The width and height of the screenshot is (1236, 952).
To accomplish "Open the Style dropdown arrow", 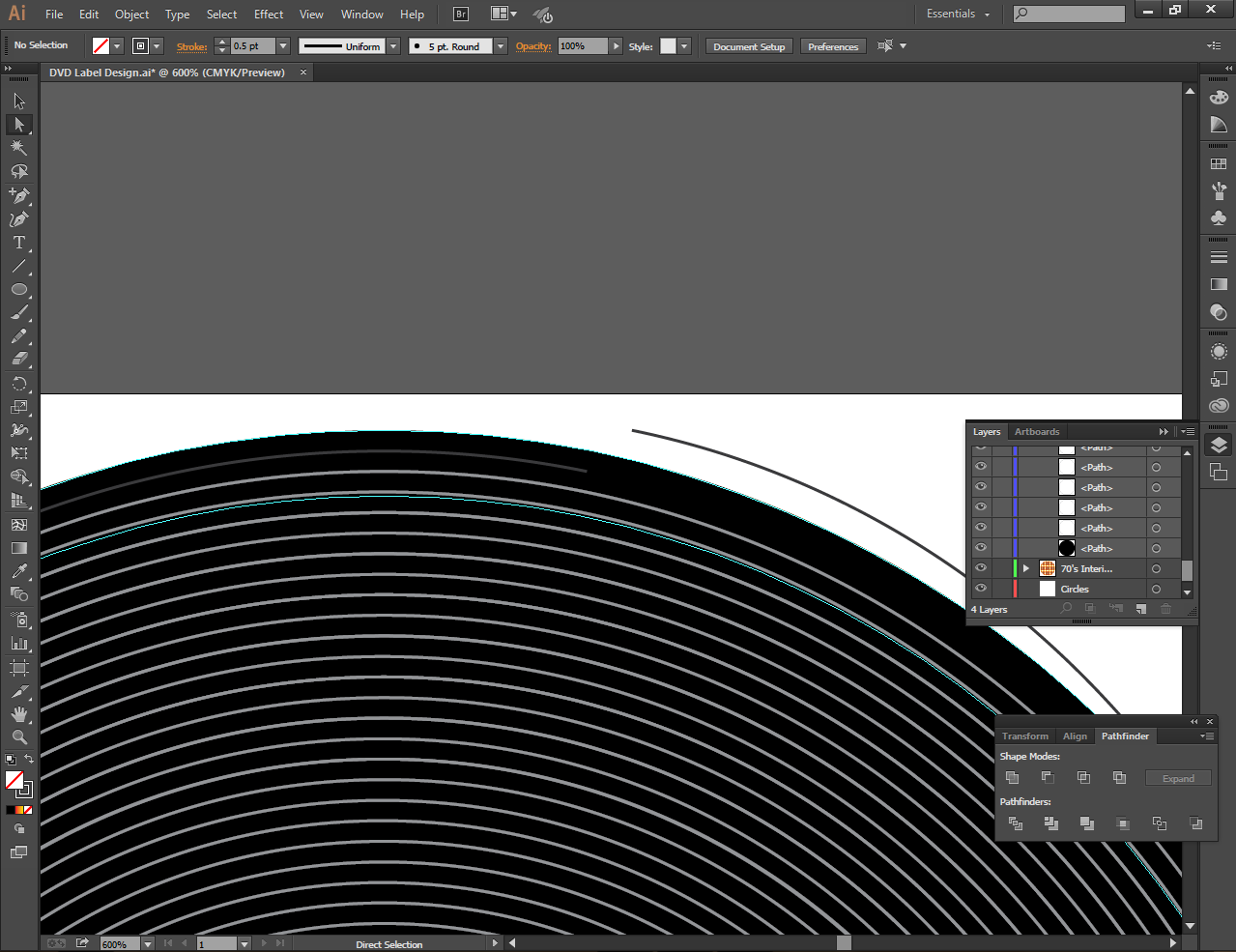I will click(684, 46).
